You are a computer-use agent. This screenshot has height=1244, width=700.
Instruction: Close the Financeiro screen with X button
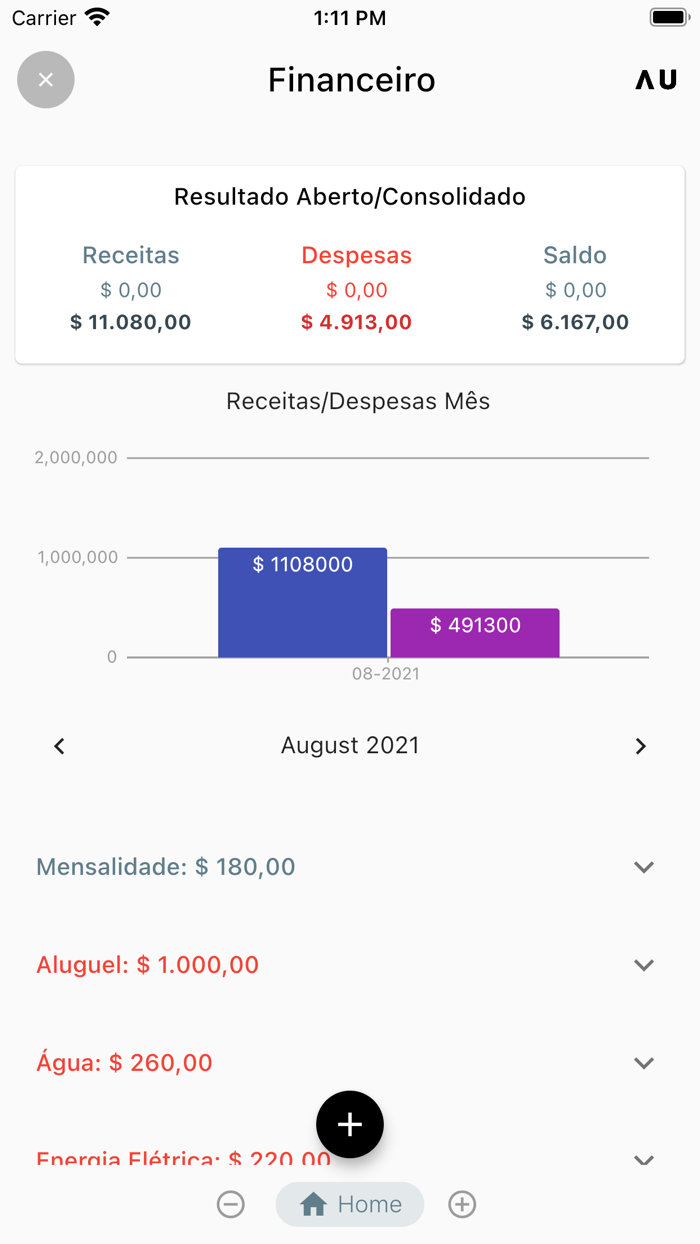coord(46,80)
